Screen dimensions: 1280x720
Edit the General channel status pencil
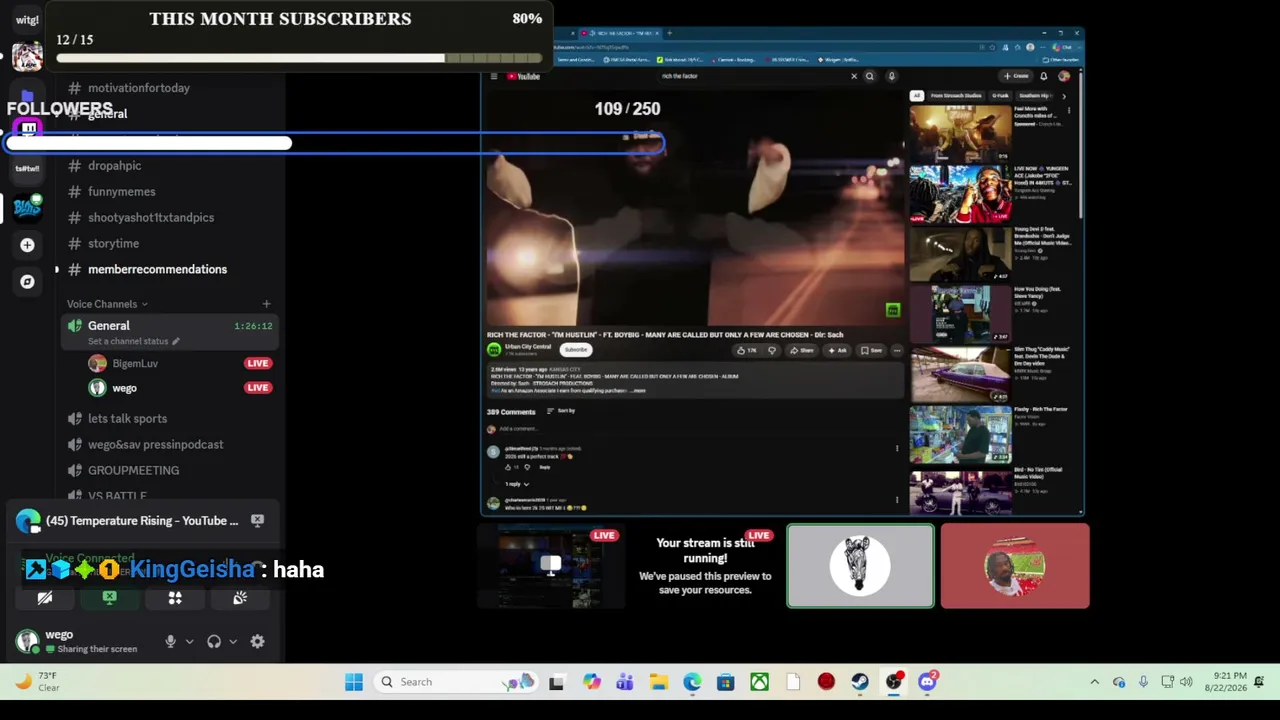point(175,342)
